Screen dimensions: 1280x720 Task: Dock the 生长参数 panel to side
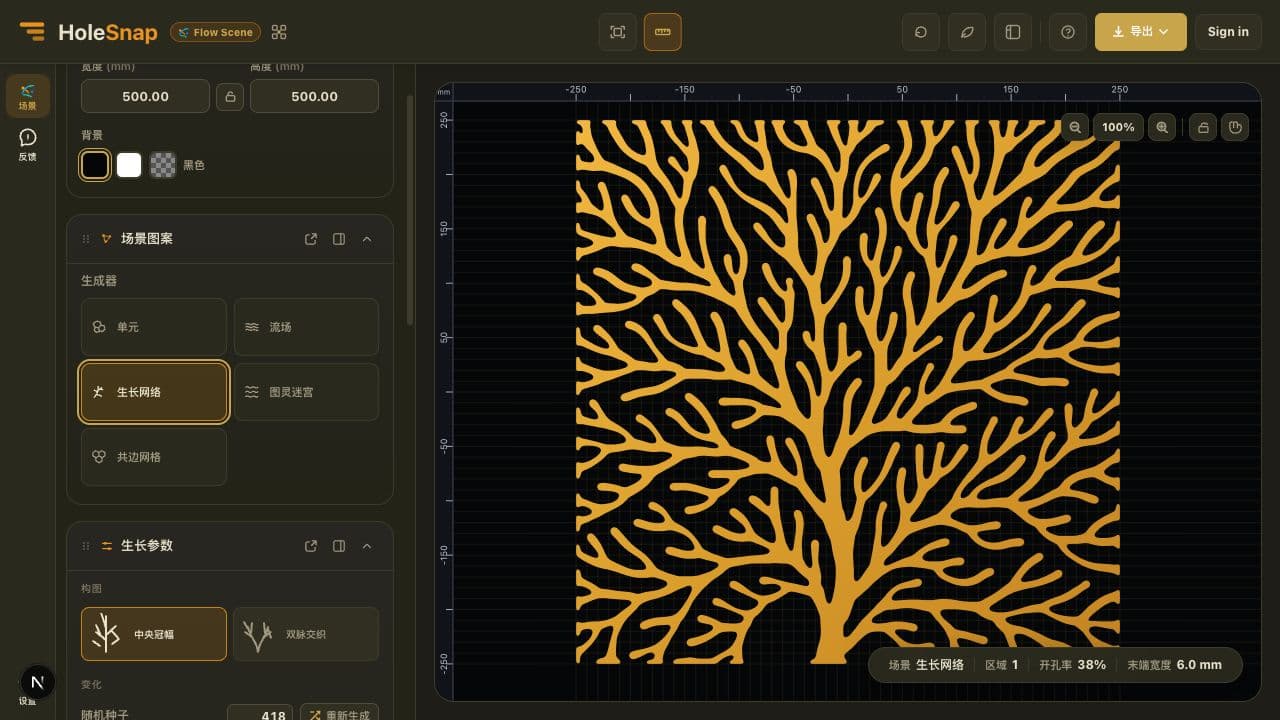pos(339,546)
